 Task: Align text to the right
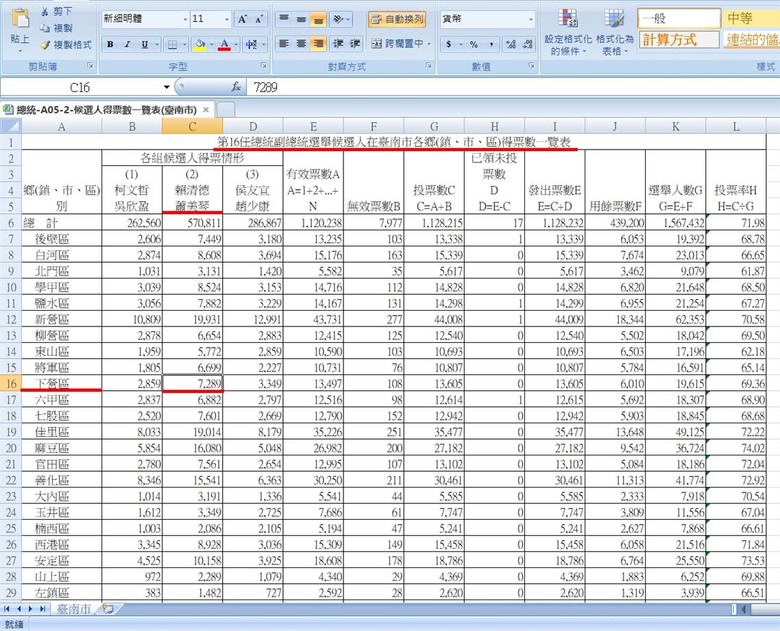click(x=318, y=44)
